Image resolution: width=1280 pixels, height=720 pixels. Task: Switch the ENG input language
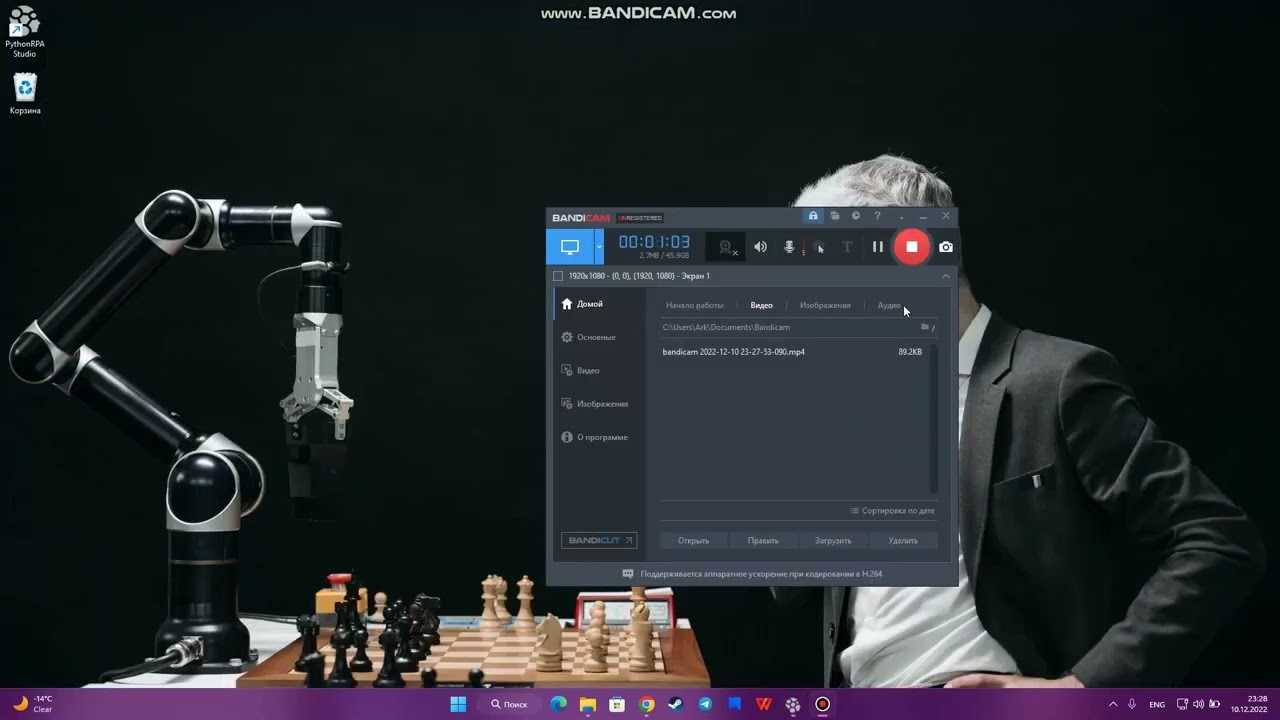point(1157,704)
